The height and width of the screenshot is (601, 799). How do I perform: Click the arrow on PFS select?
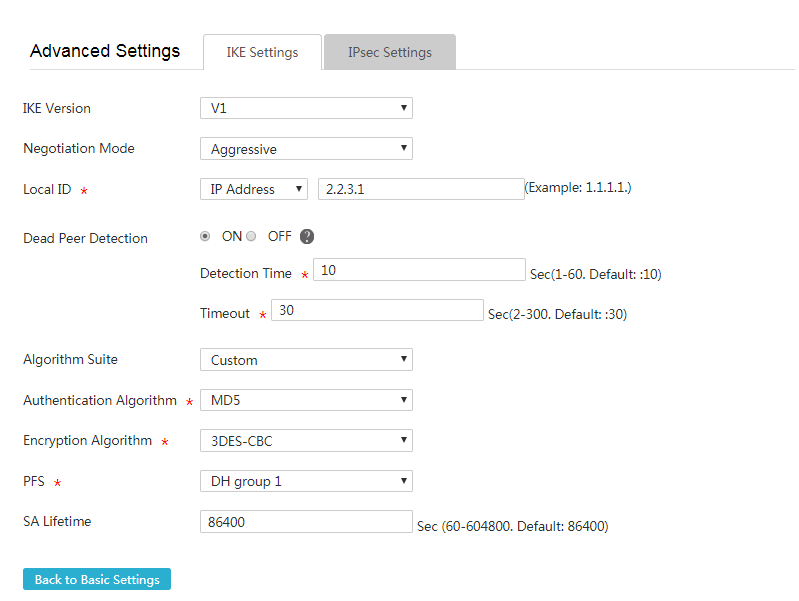[x=404, y=481]
